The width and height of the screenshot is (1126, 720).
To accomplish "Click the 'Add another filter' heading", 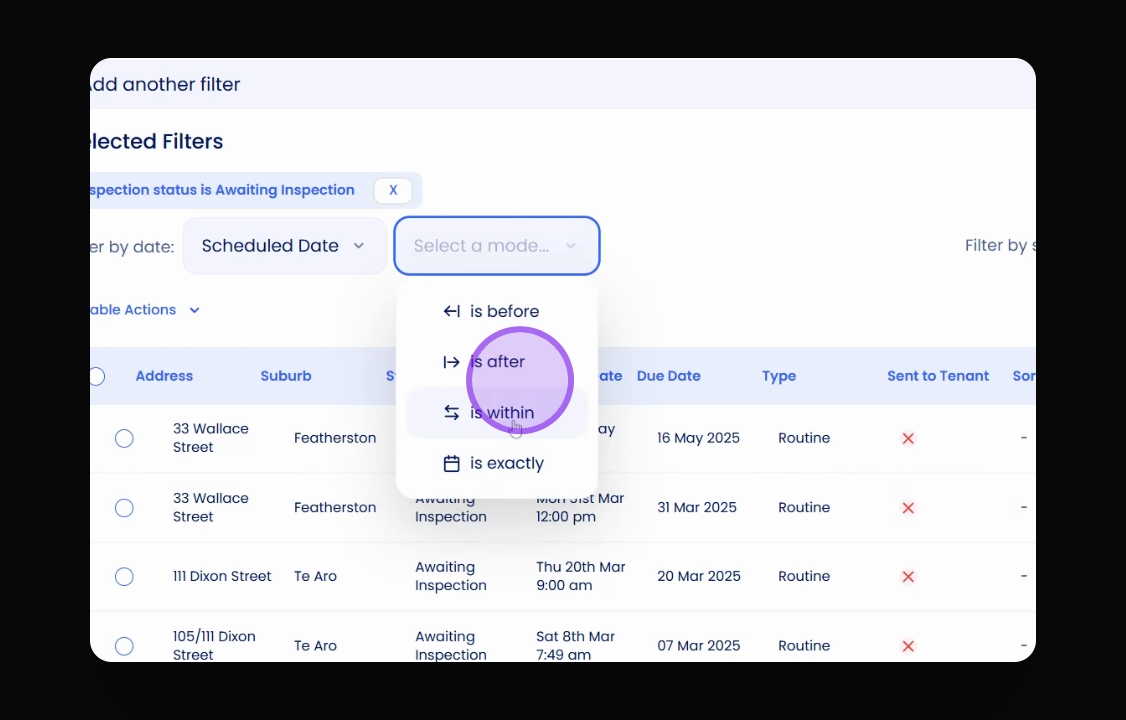I will coord(166,84).
